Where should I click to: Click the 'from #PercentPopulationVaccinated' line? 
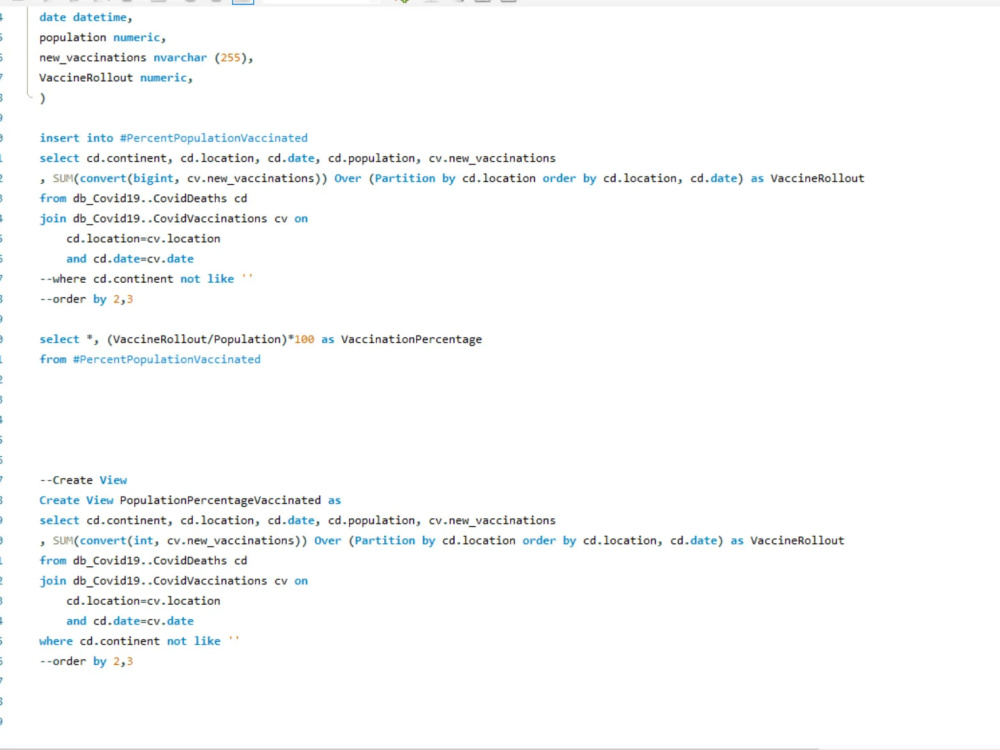(150, 360)
